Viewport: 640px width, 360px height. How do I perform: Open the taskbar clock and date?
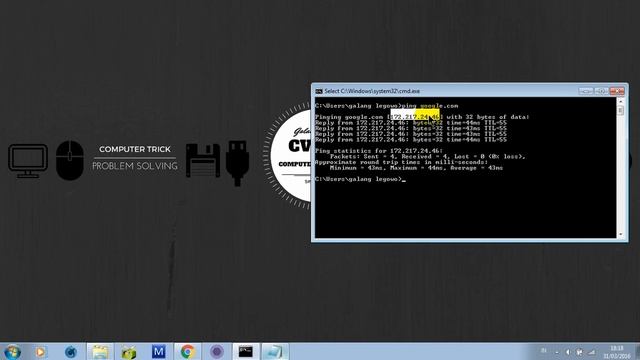(x=617, y=352)
